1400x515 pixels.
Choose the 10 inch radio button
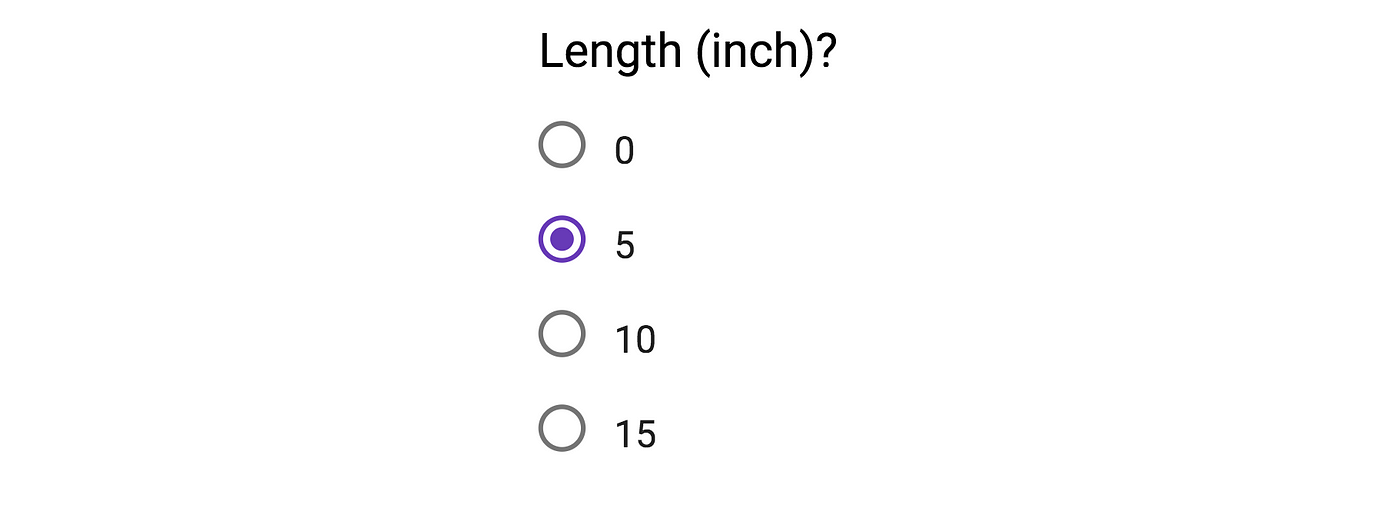[561, 333]
